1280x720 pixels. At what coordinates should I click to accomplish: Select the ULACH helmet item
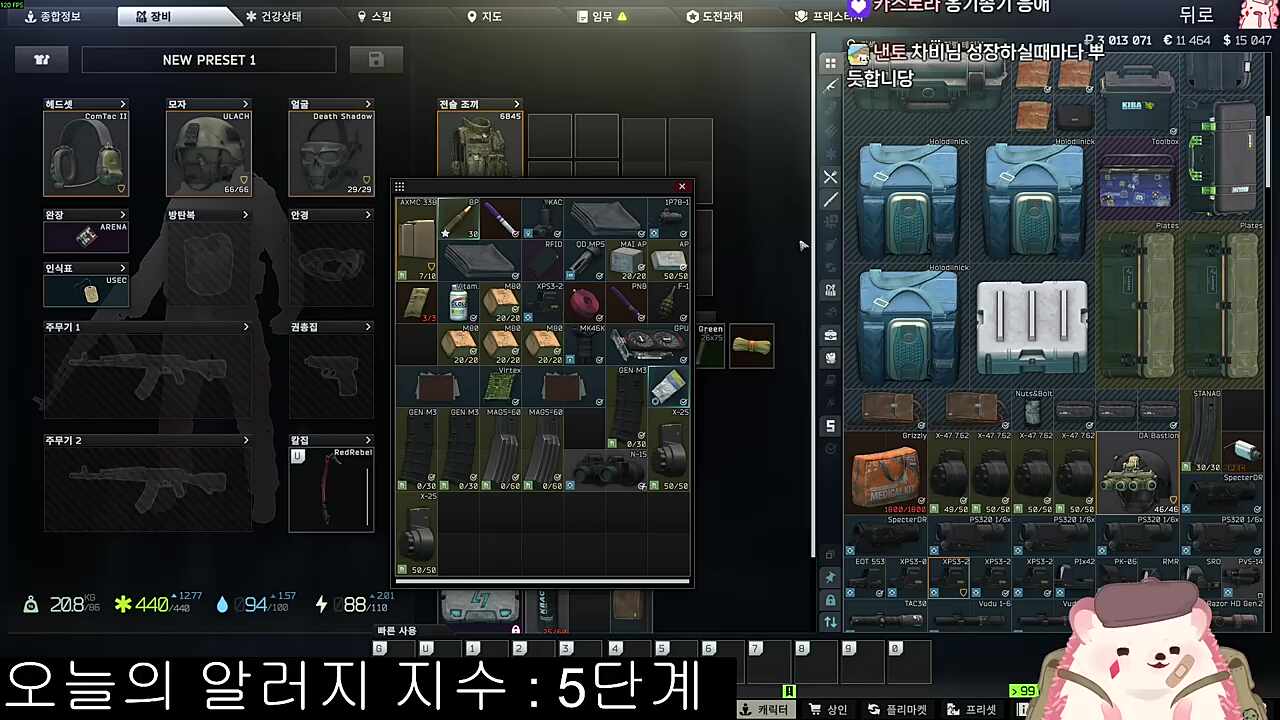[209, 153]
